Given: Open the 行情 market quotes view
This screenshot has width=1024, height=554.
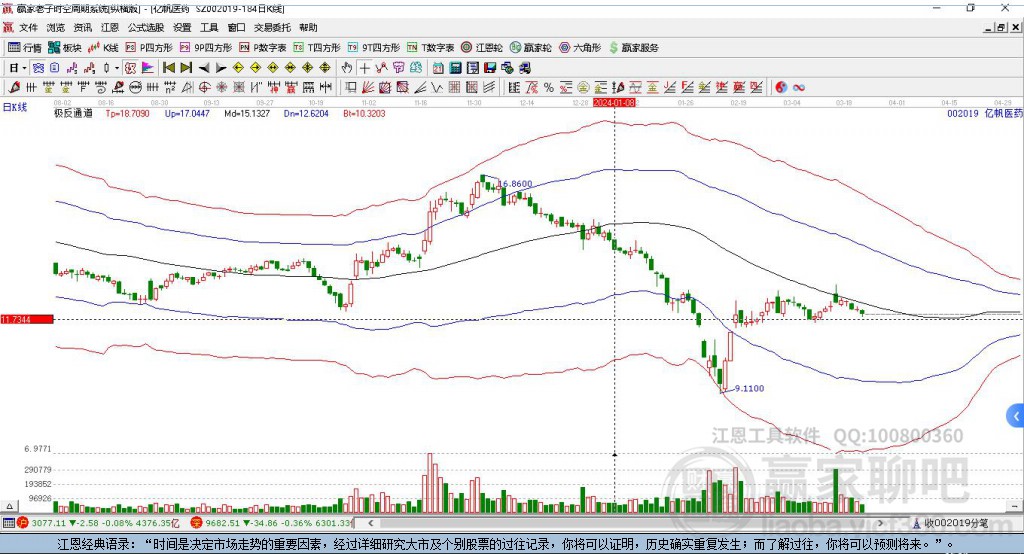Looking at the screenshot, I should pyautogui.click(x=25, y=47).
